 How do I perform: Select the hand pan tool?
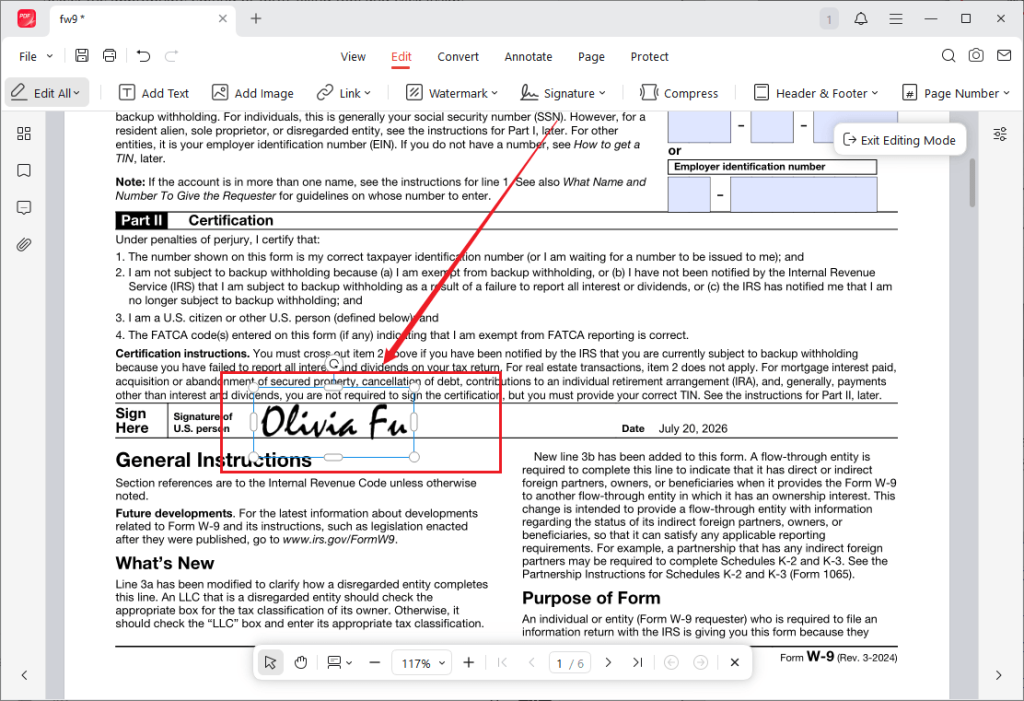pyautogui.click(x=300, y=662)
